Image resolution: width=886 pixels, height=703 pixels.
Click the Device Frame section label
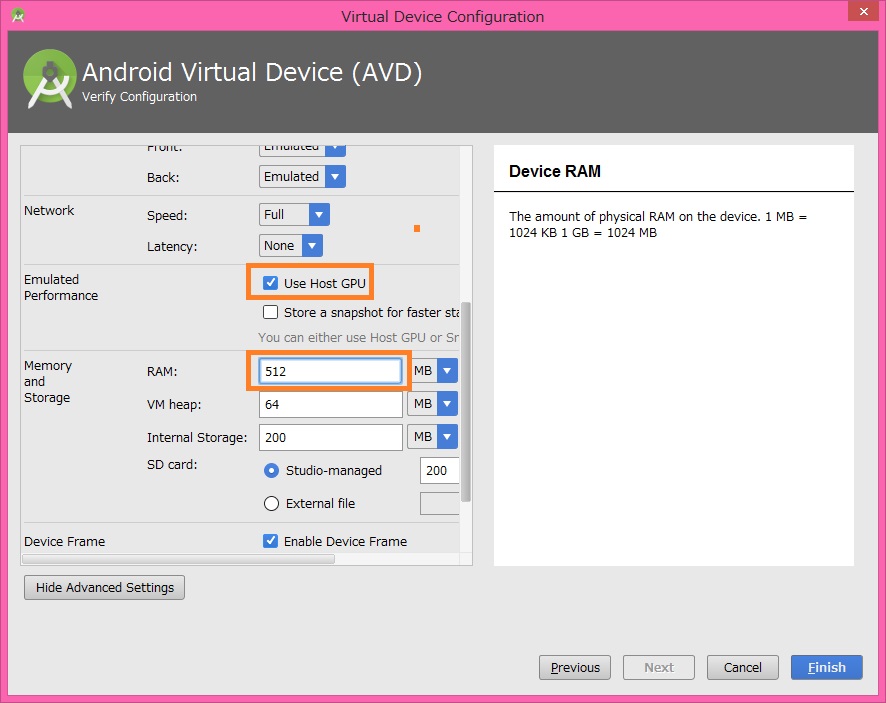pos(64,541)
